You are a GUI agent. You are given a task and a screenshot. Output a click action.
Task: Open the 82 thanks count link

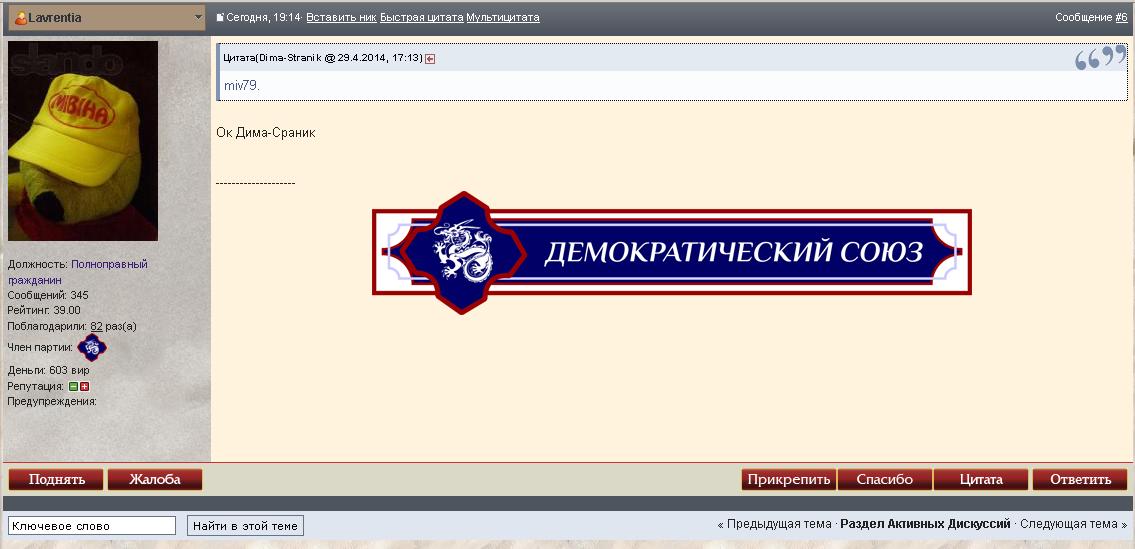pos(96,326)
